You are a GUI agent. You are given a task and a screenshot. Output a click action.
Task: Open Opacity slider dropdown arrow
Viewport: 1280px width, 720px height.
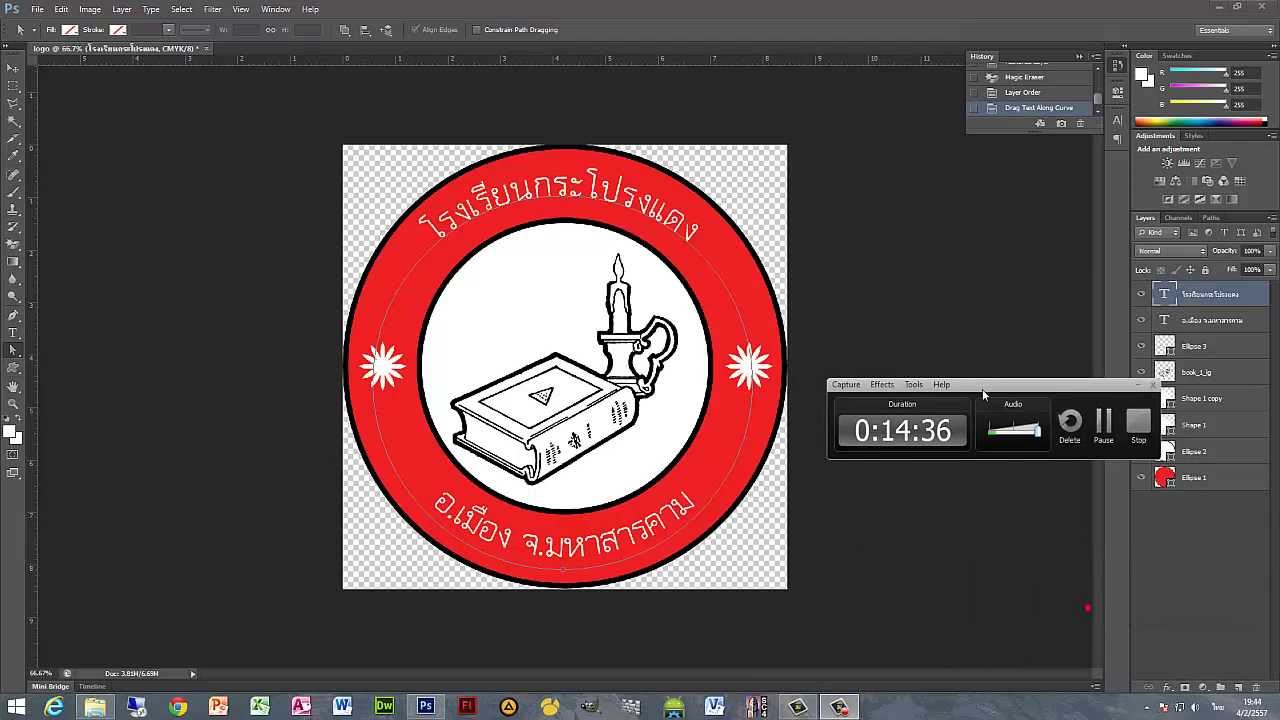coord(1270,251)
